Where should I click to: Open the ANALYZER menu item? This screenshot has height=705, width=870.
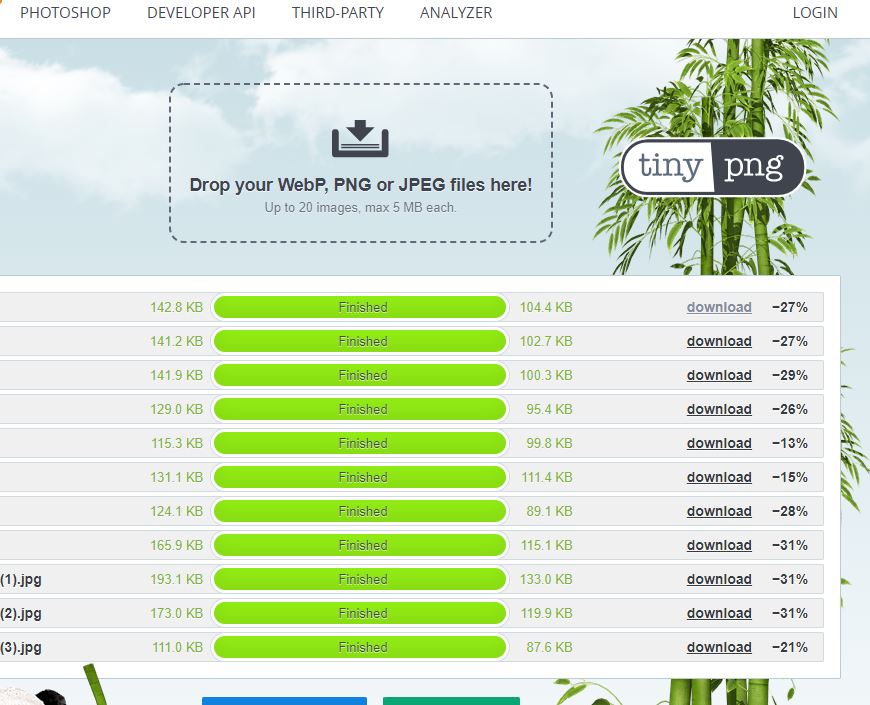[x=456, y=13]
